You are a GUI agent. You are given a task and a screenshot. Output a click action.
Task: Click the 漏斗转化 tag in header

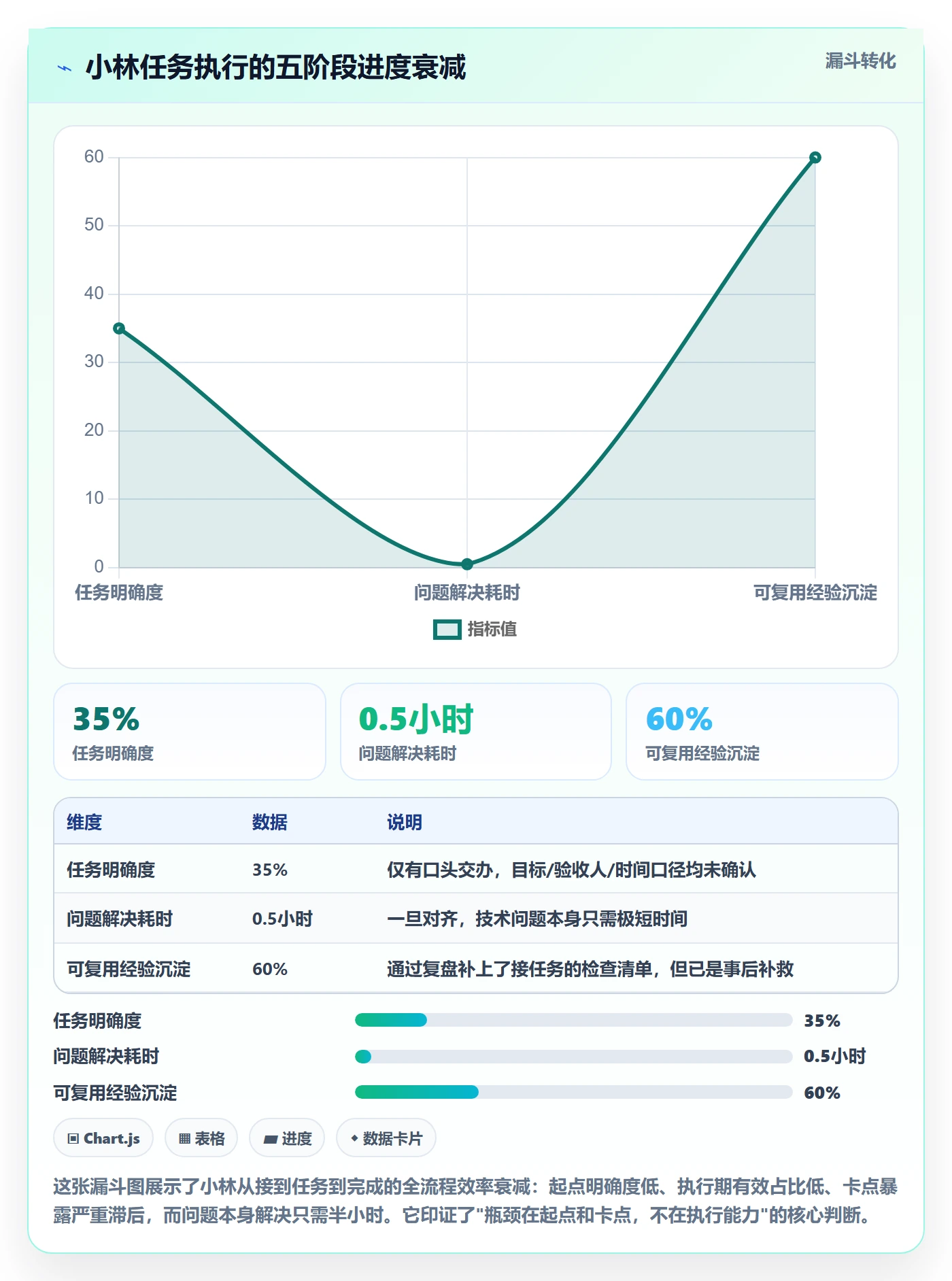tap(860, 61)
